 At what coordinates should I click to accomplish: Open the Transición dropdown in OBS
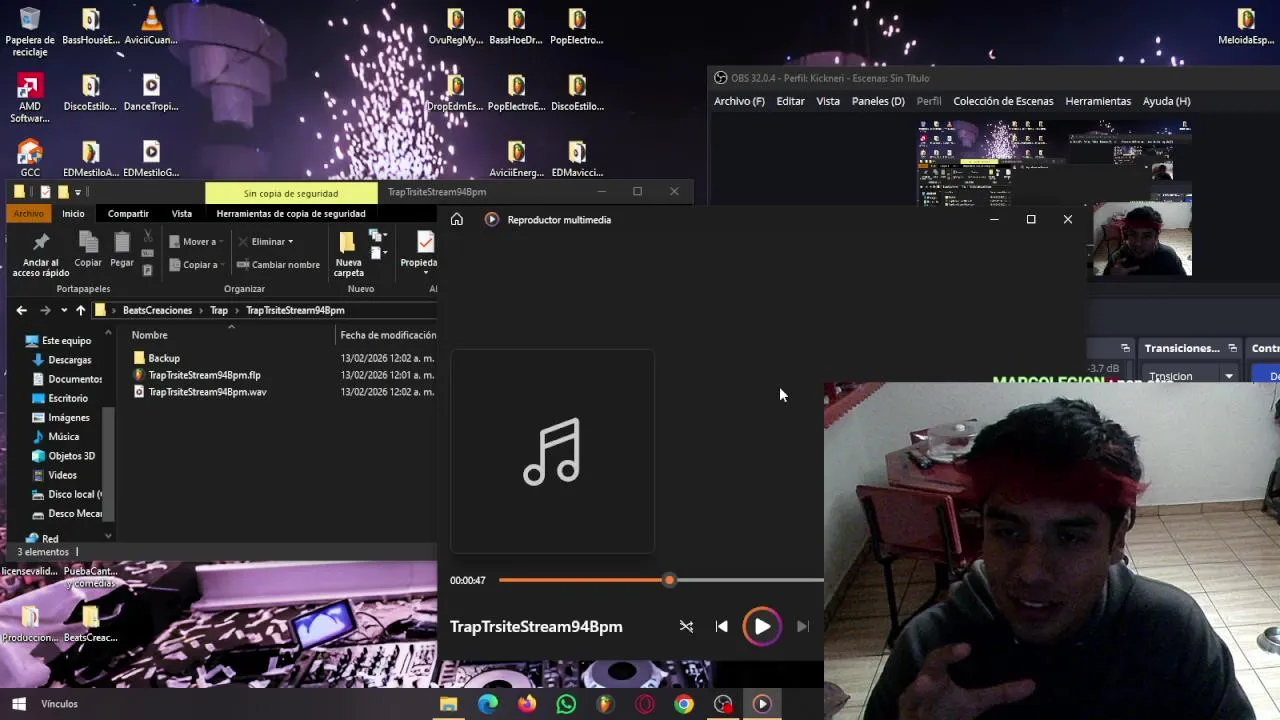pos(1191,376)
